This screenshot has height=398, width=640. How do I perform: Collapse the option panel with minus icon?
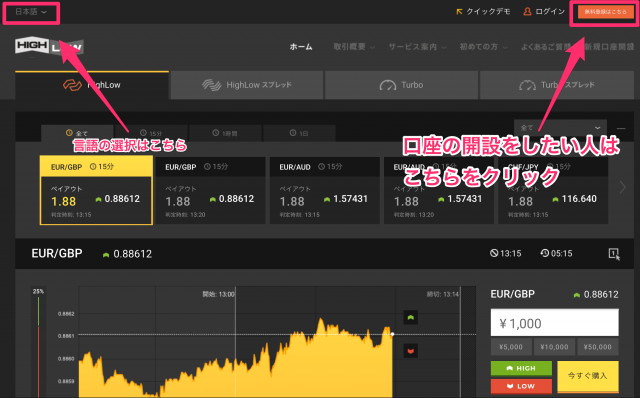click(x=621, y=128)
